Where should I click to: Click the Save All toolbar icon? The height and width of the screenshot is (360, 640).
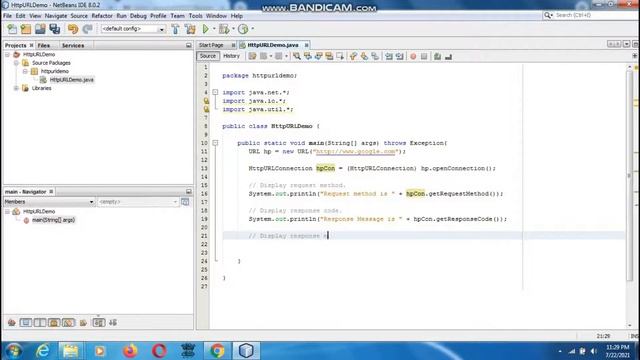click(54, 29)
